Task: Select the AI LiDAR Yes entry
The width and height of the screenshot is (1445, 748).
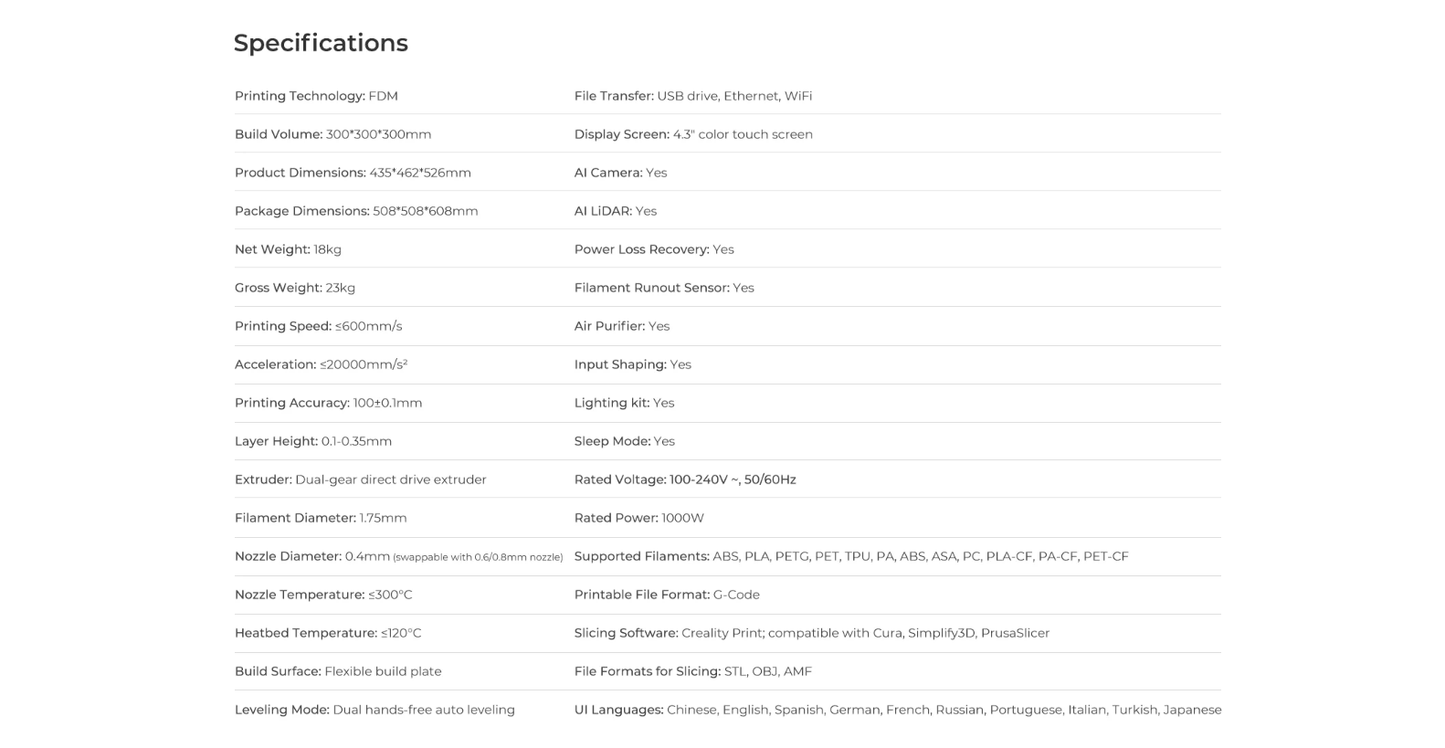Action: [x=615, y=211]
